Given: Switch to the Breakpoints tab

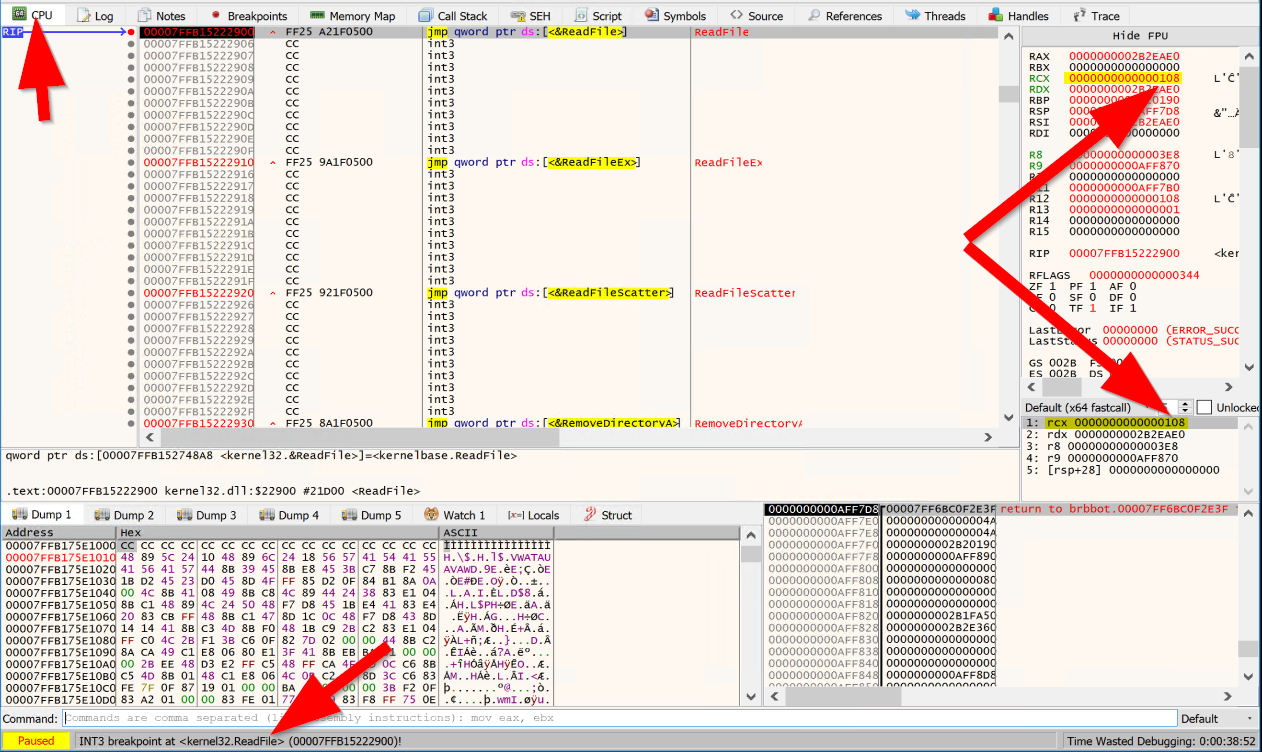Looking at the screenshot, I should (248, 16).
